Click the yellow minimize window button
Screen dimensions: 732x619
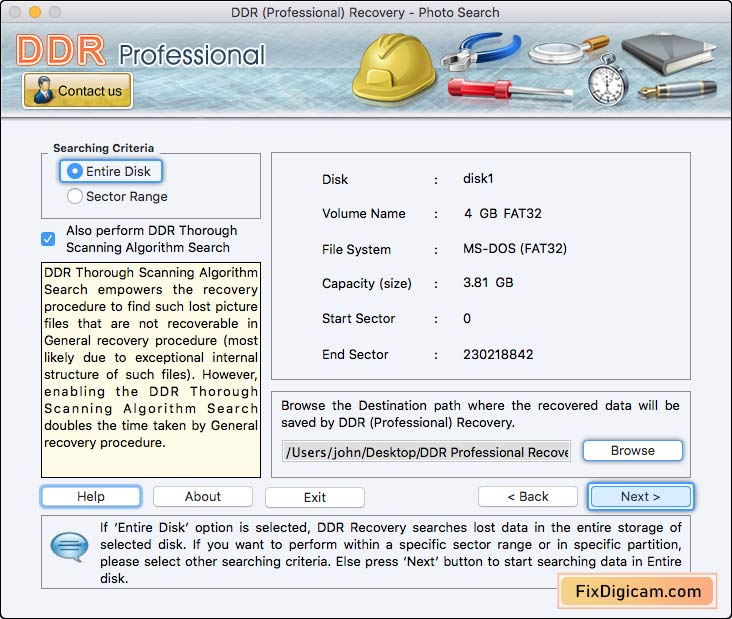(35, 12)
